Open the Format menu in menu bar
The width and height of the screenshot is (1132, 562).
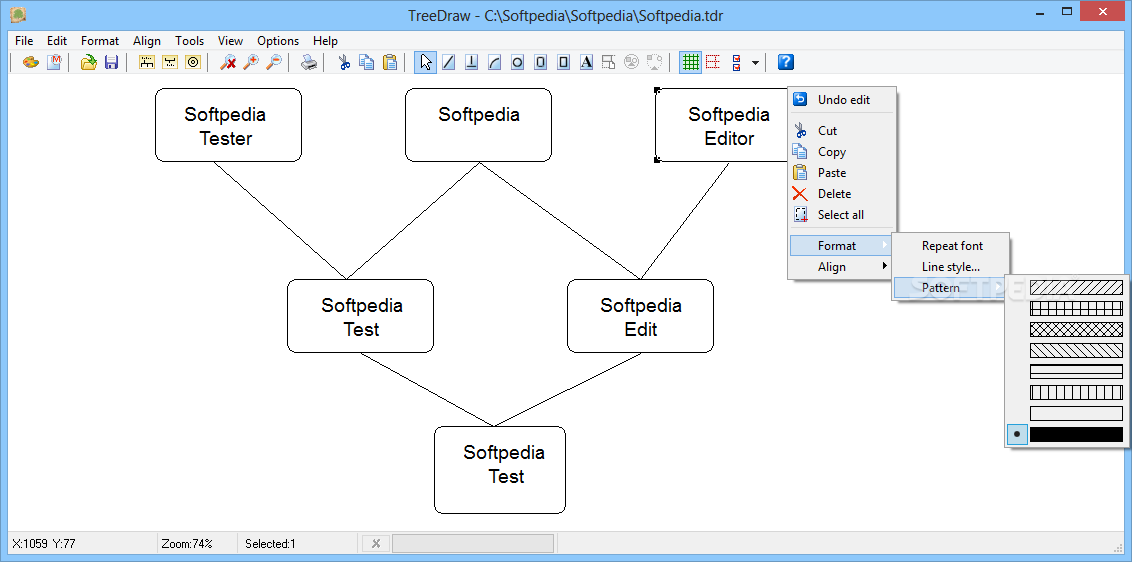click(x=100, y=40)
